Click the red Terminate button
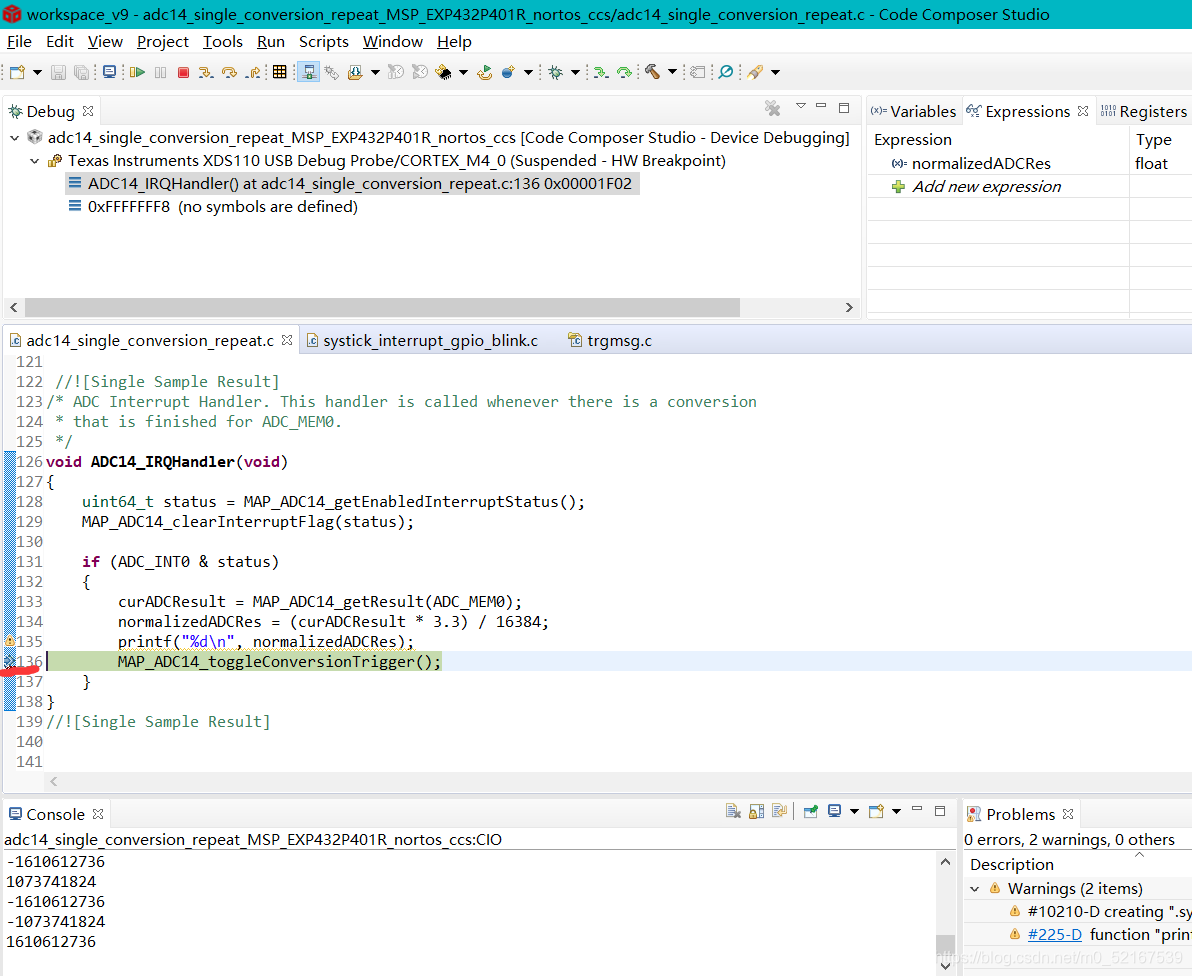The width and height of the screenshot is (1192, 976). tap(183, 72)
